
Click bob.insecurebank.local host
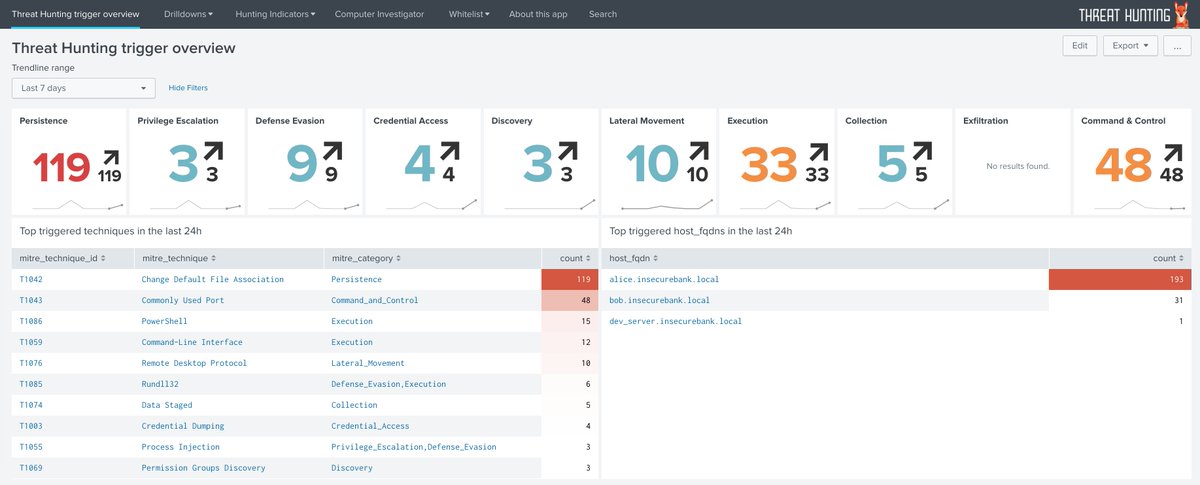tap(660, 300)
